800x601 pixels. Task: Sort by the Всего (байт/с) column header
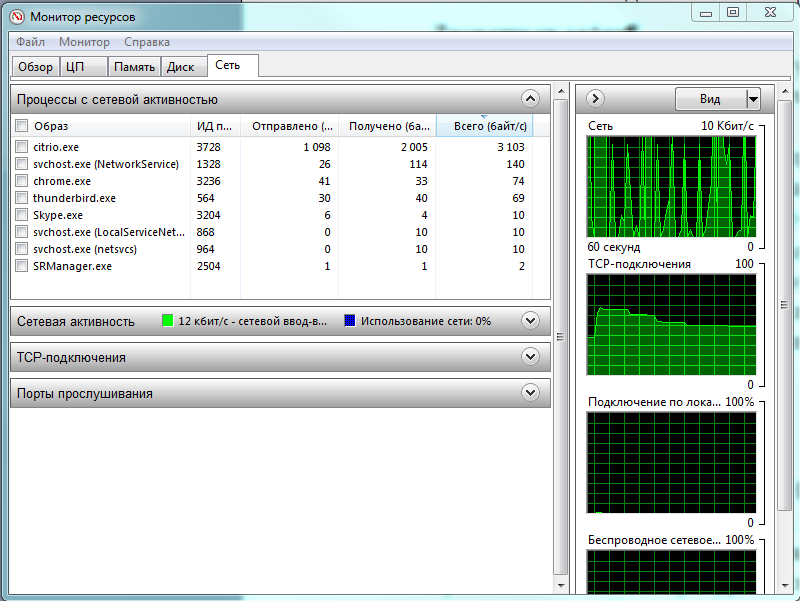pos(485,126)
